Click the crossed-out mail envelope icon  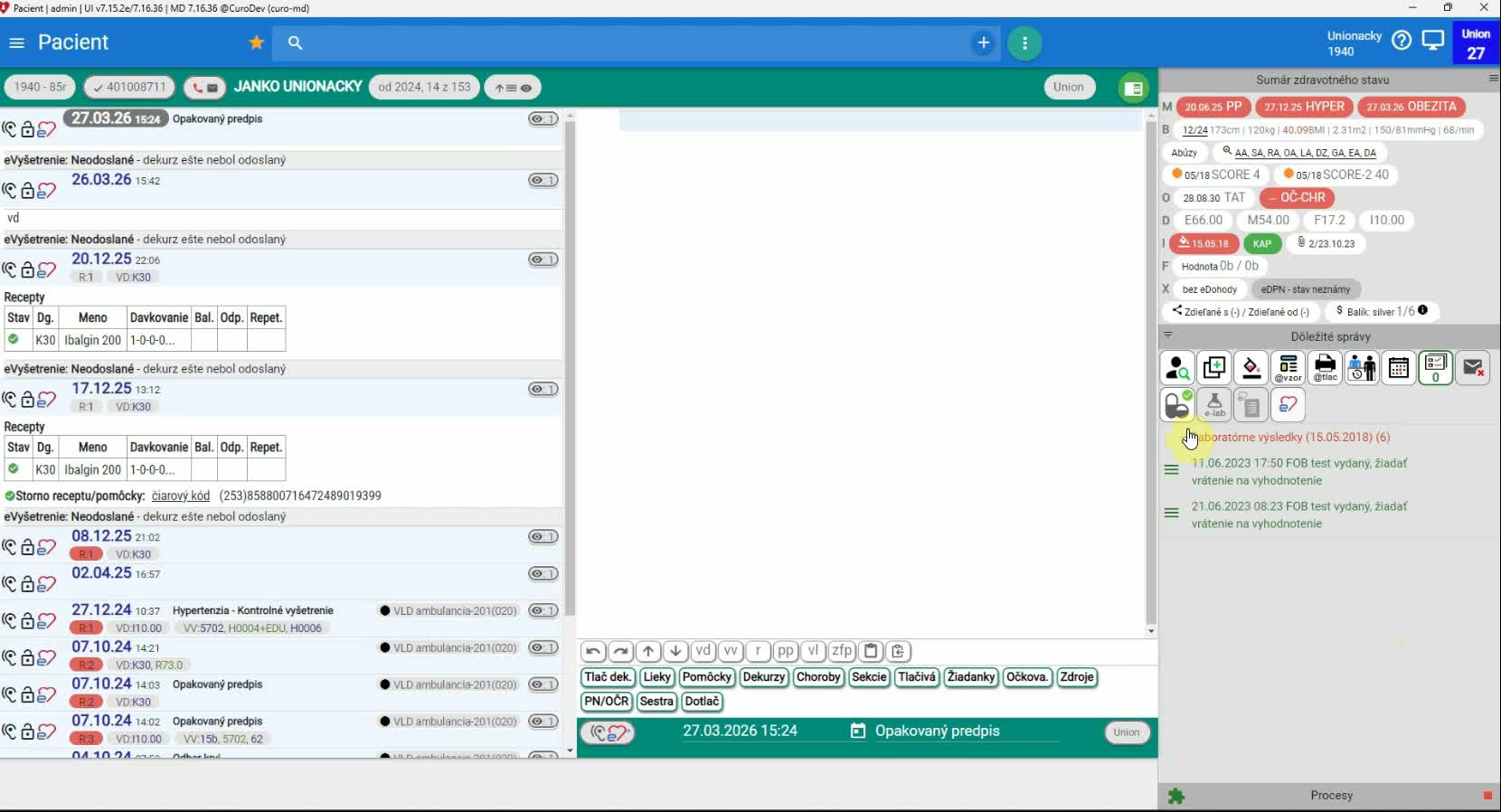pyautogui.click(x=1473, y=368)
